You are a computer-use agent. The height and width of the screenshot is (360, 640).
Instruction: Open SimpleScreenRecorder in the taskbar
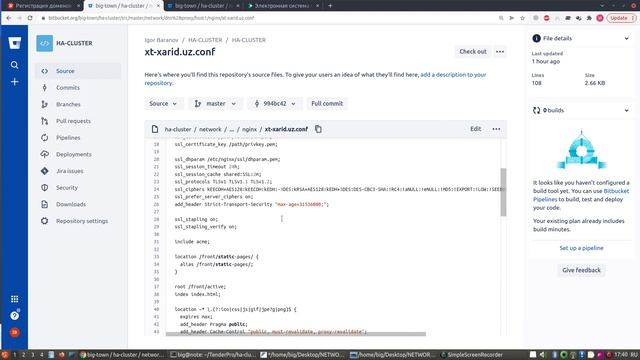click(x=472, y=355)
